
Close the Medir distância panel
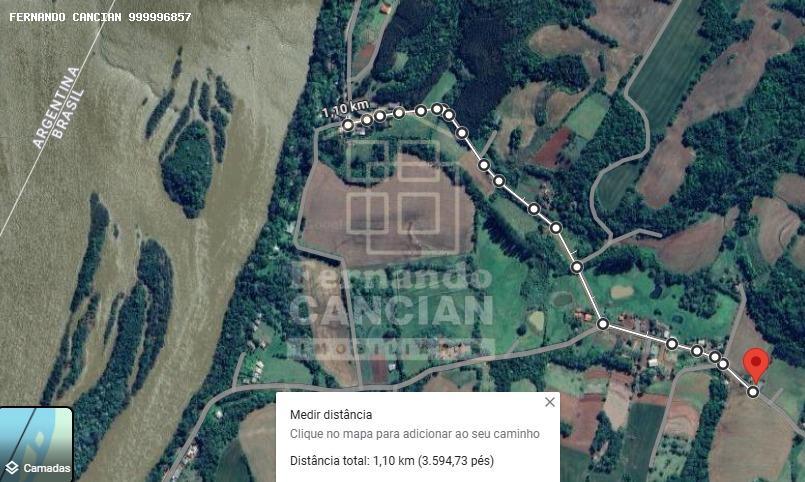click(x=550, y=402)
